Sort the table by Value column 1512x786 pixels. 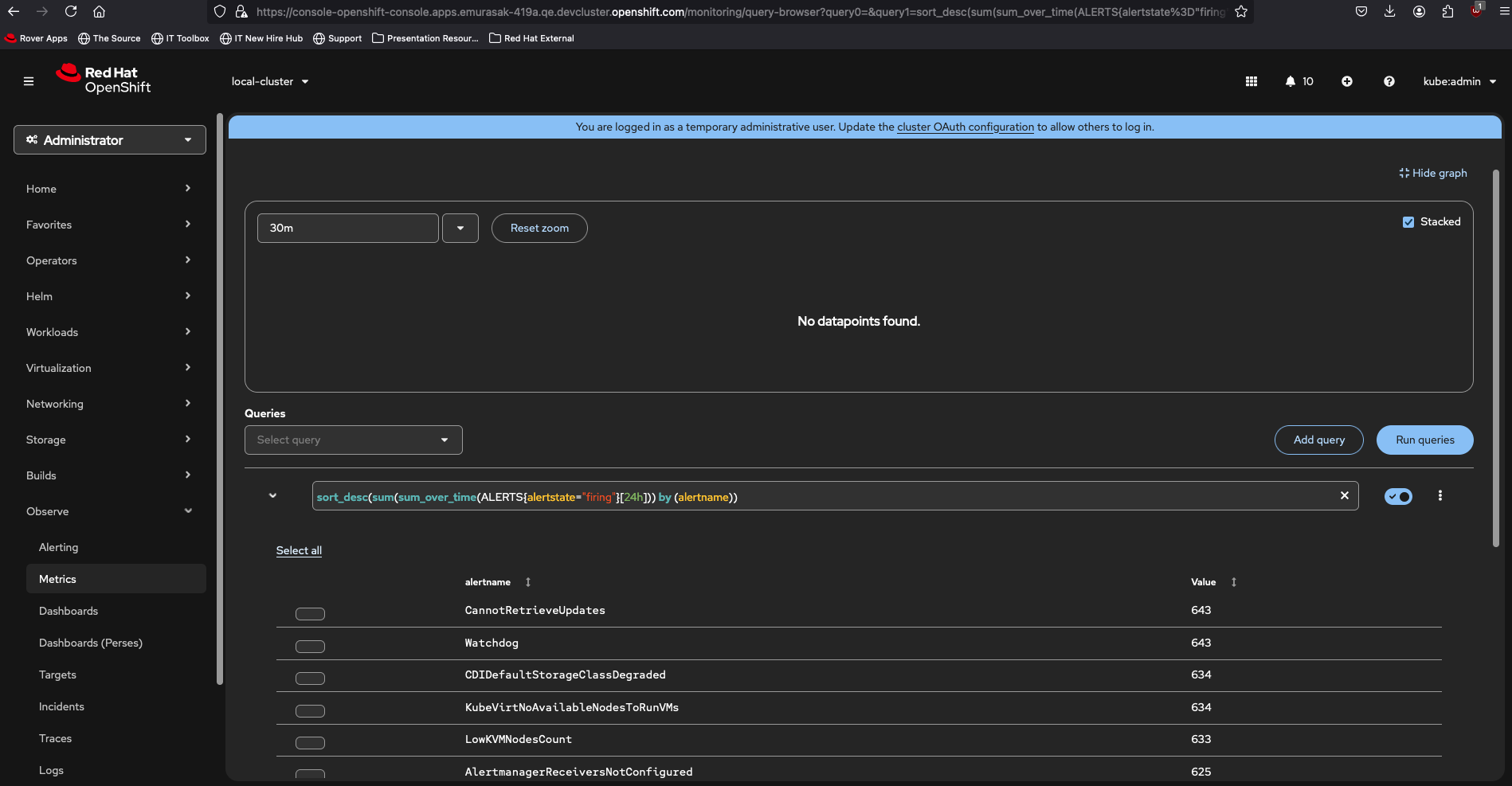(x=1234, y=582)
